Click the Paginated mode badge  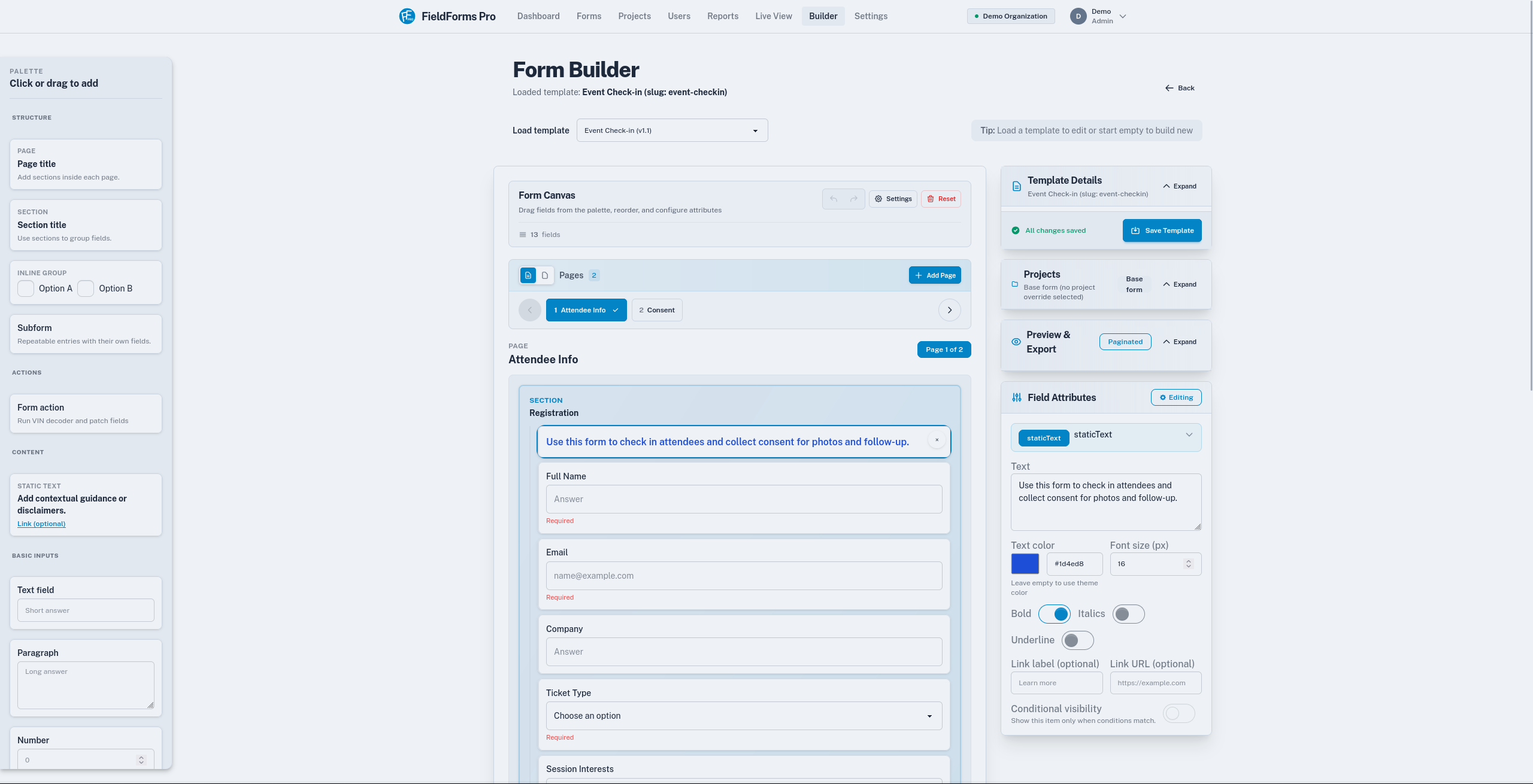1125,342
